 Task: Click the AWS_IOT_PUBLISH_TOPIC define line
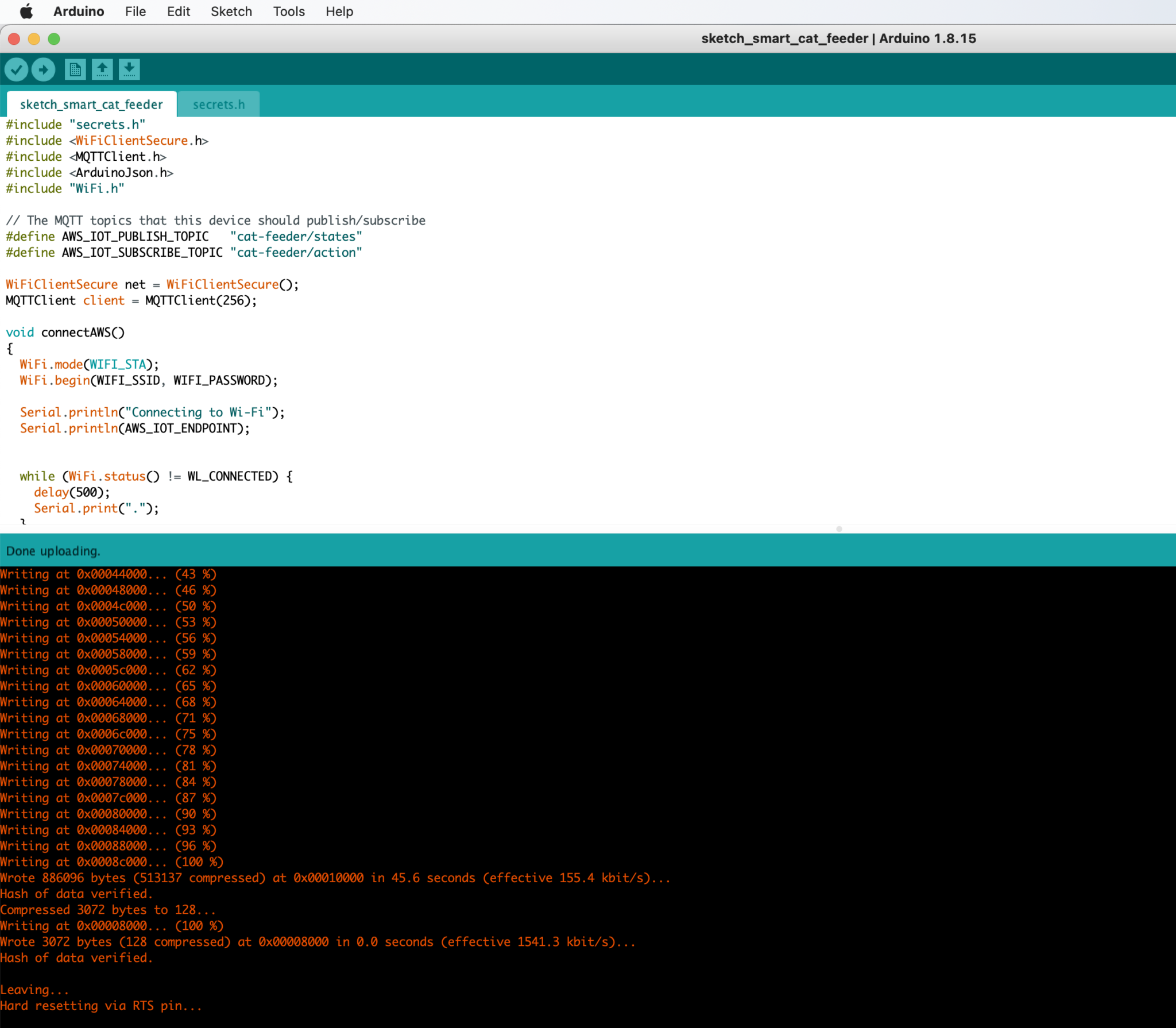184,237
